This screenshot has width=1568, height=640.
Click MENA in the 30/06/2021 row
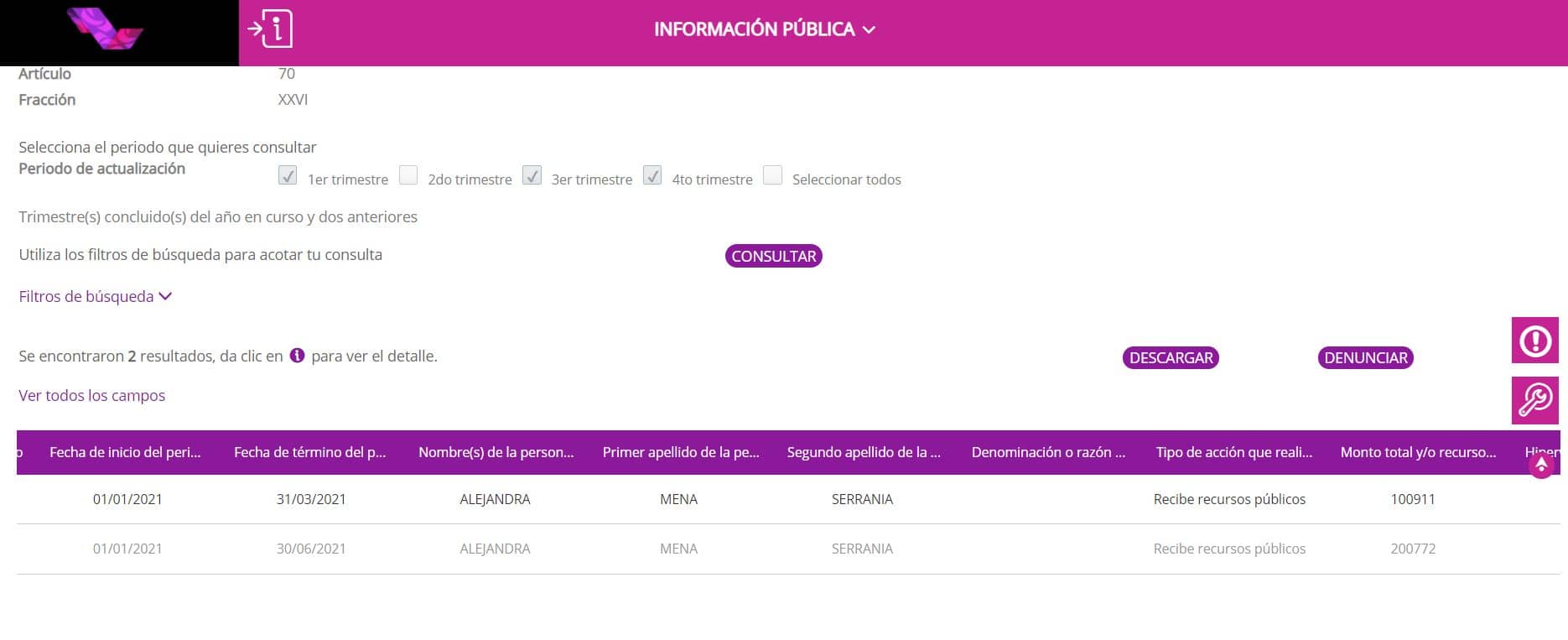click(x=678, y=549)
